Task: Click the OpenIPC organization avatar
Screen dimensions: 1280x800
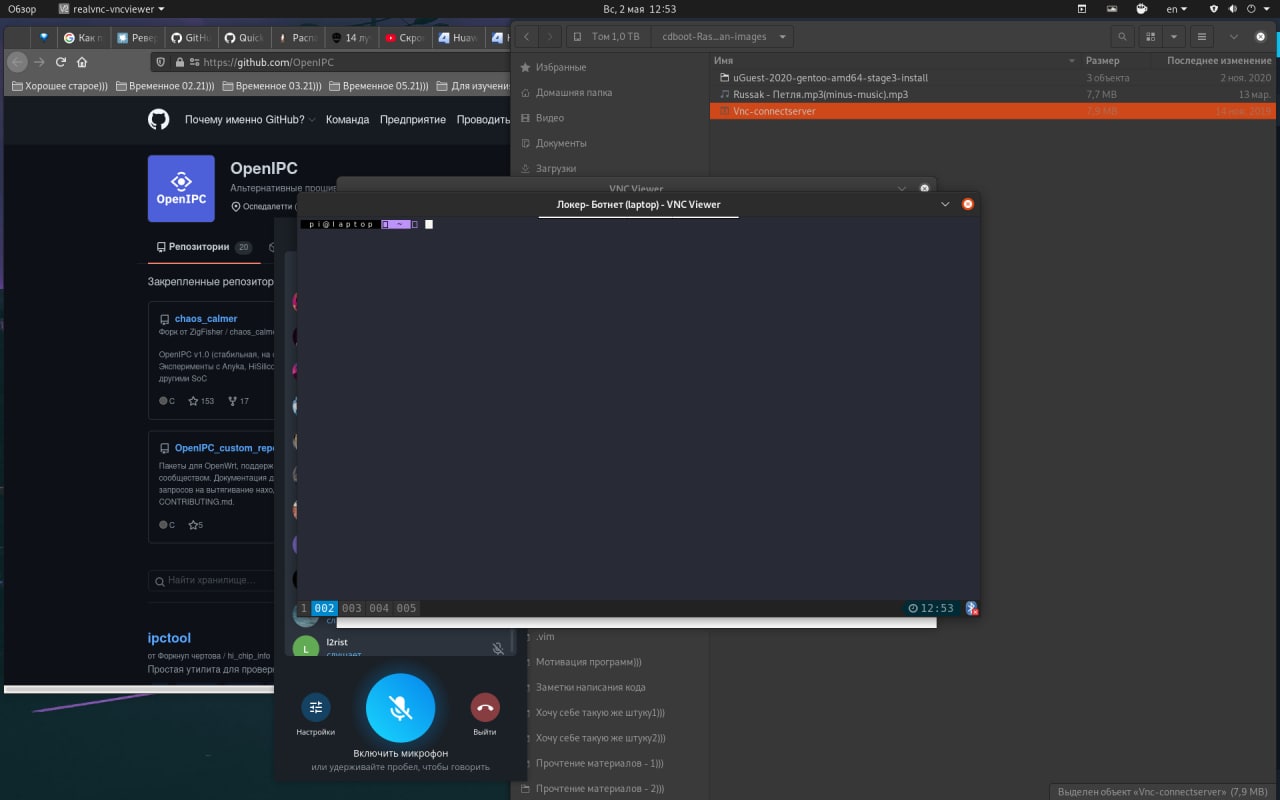Action: point(181,188)
